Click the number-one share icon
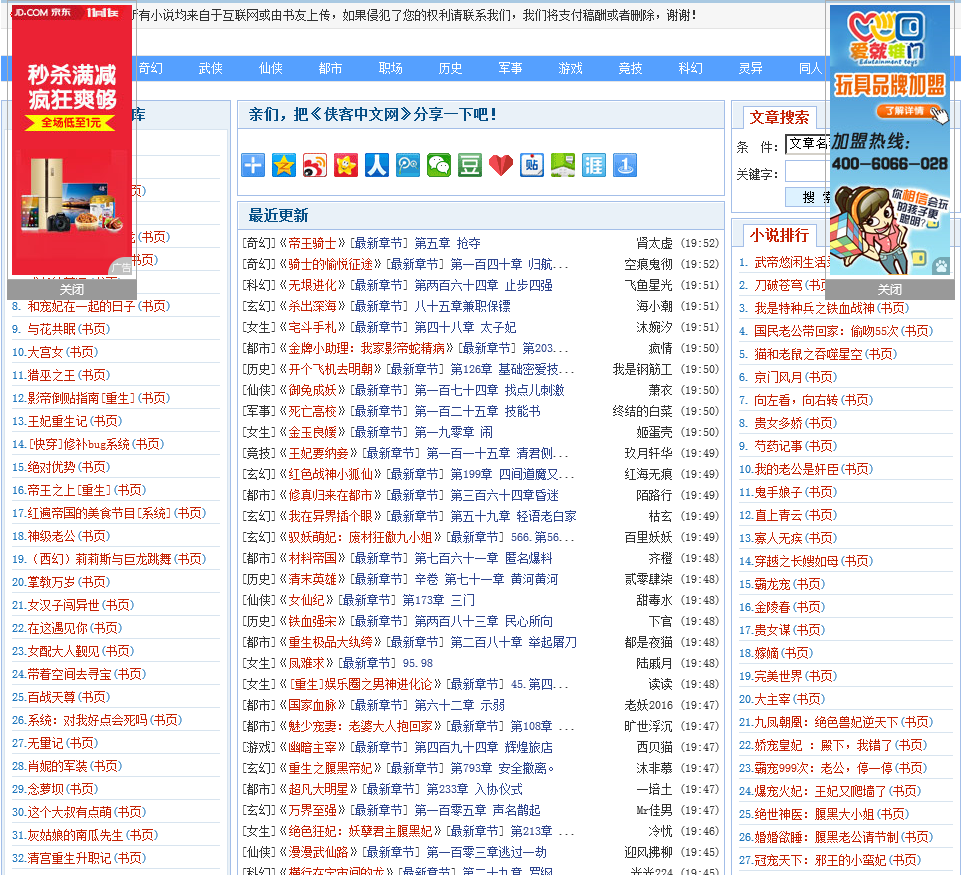This screenshot has width=962, height=875. 625,165
